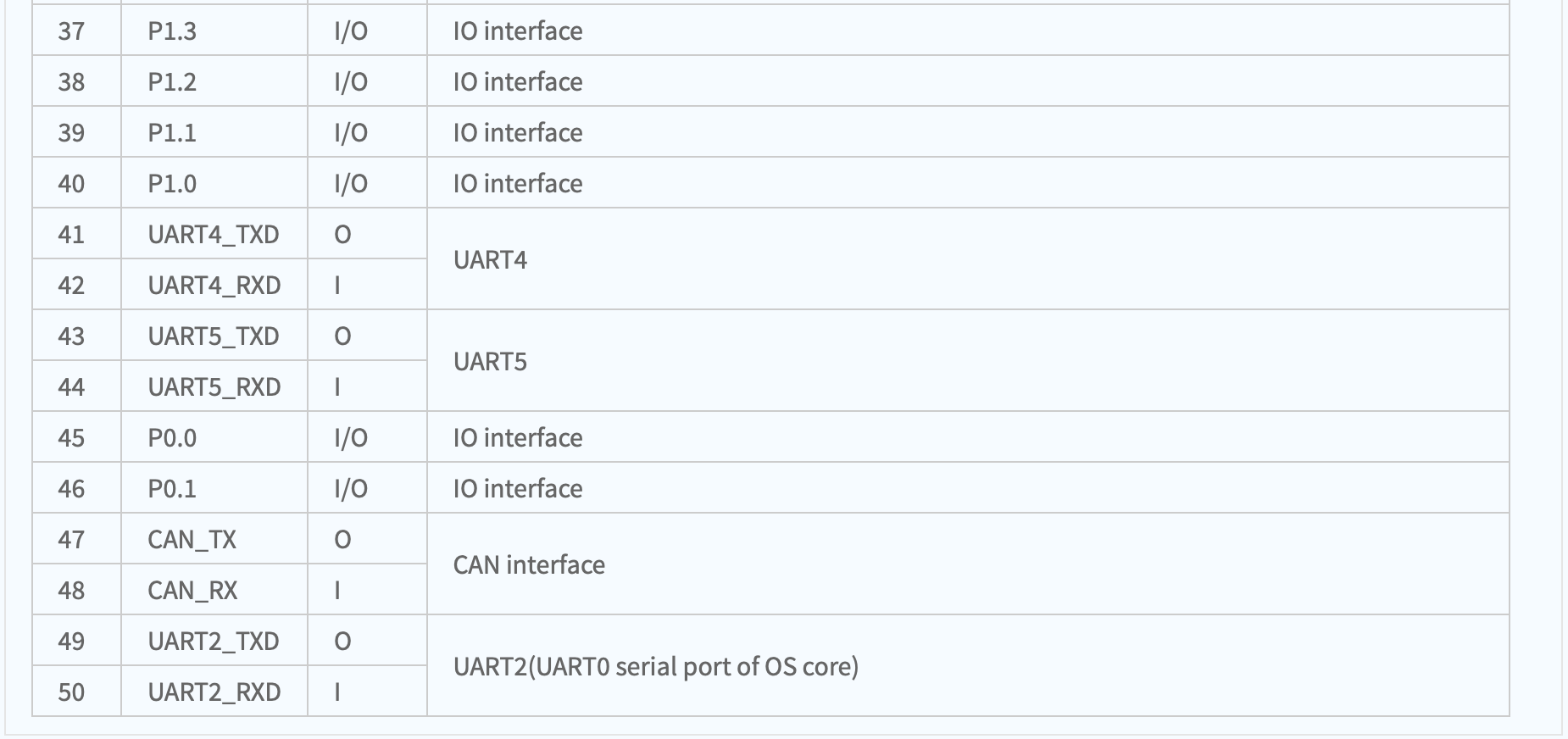
Task: Select the P0.1 pin name
Action: (x=172, y=489)
